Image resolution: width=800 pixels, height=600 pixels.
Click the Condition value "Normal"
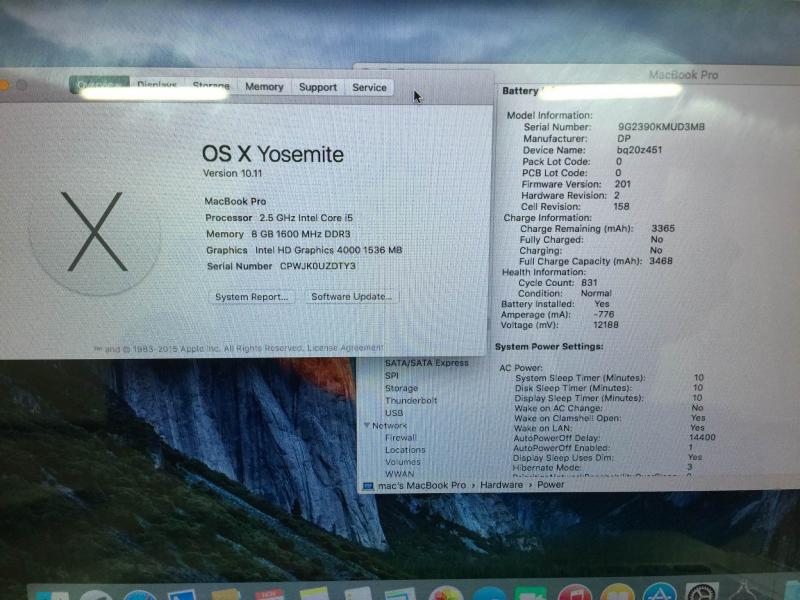click(596, 293)
